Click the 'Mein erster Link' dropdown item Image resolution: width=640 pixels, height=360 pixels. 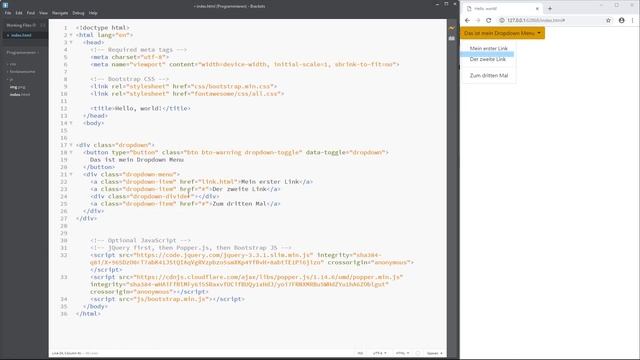pyautogui.click(x=489, y=48)
